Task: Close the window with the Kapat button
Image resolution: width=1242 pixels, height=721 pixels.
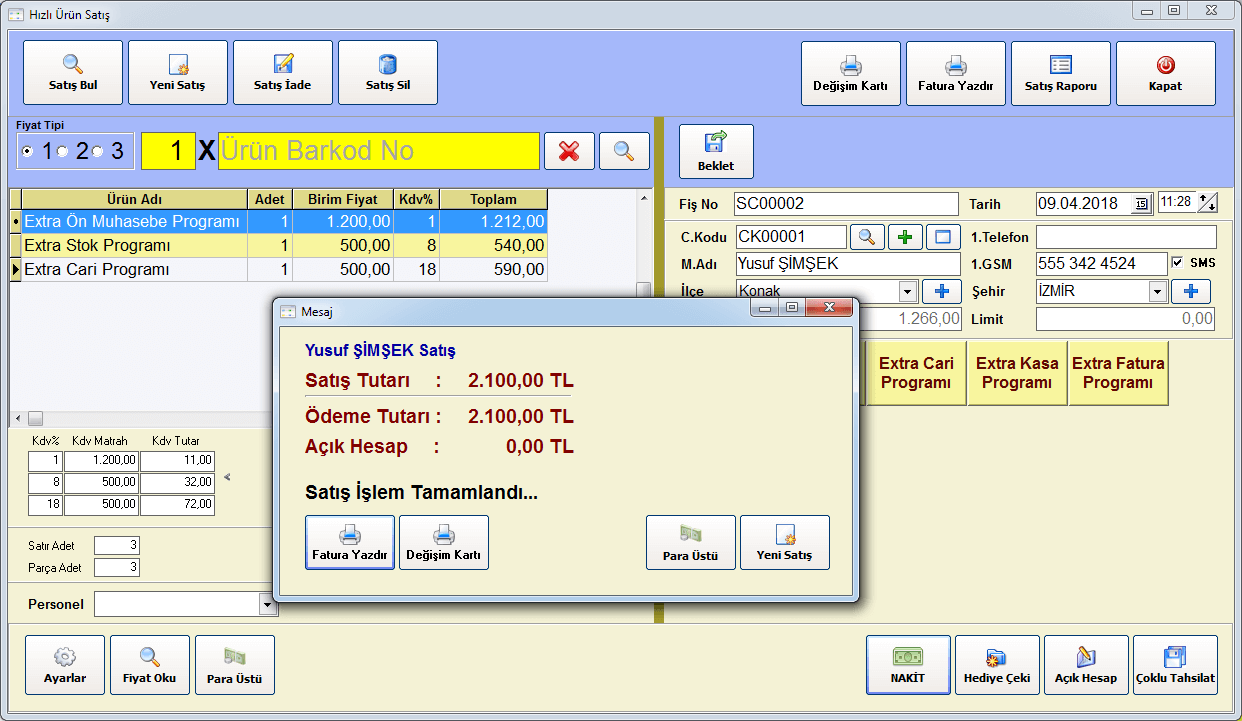Action: pos(1166,74)
